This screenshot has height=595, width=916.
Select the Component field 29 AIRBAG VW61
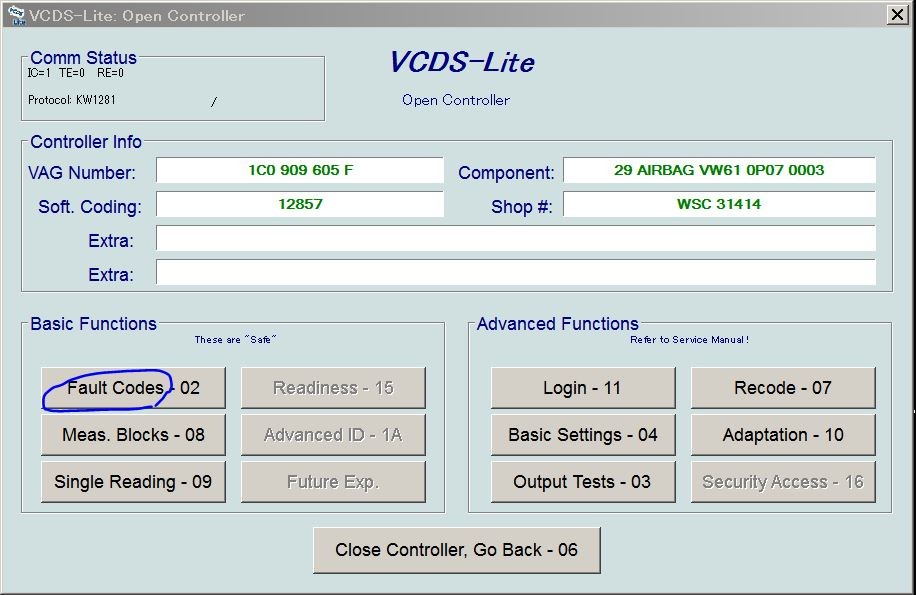point(719,170)
